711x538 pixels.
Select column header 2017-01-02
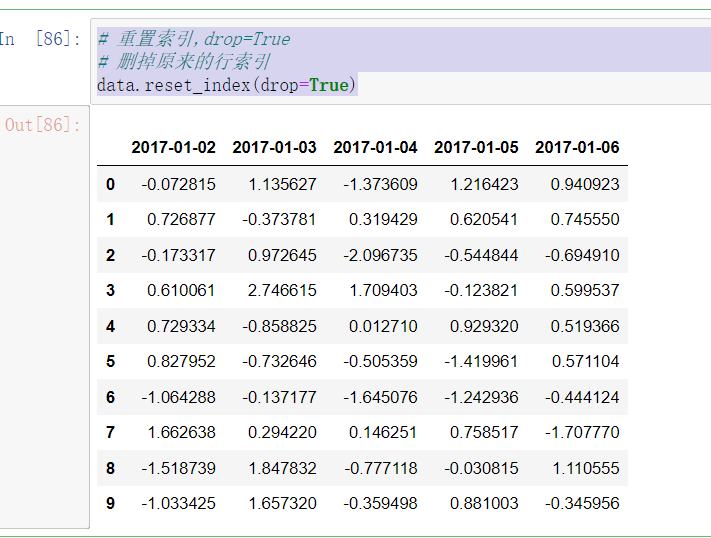(173, 147)
